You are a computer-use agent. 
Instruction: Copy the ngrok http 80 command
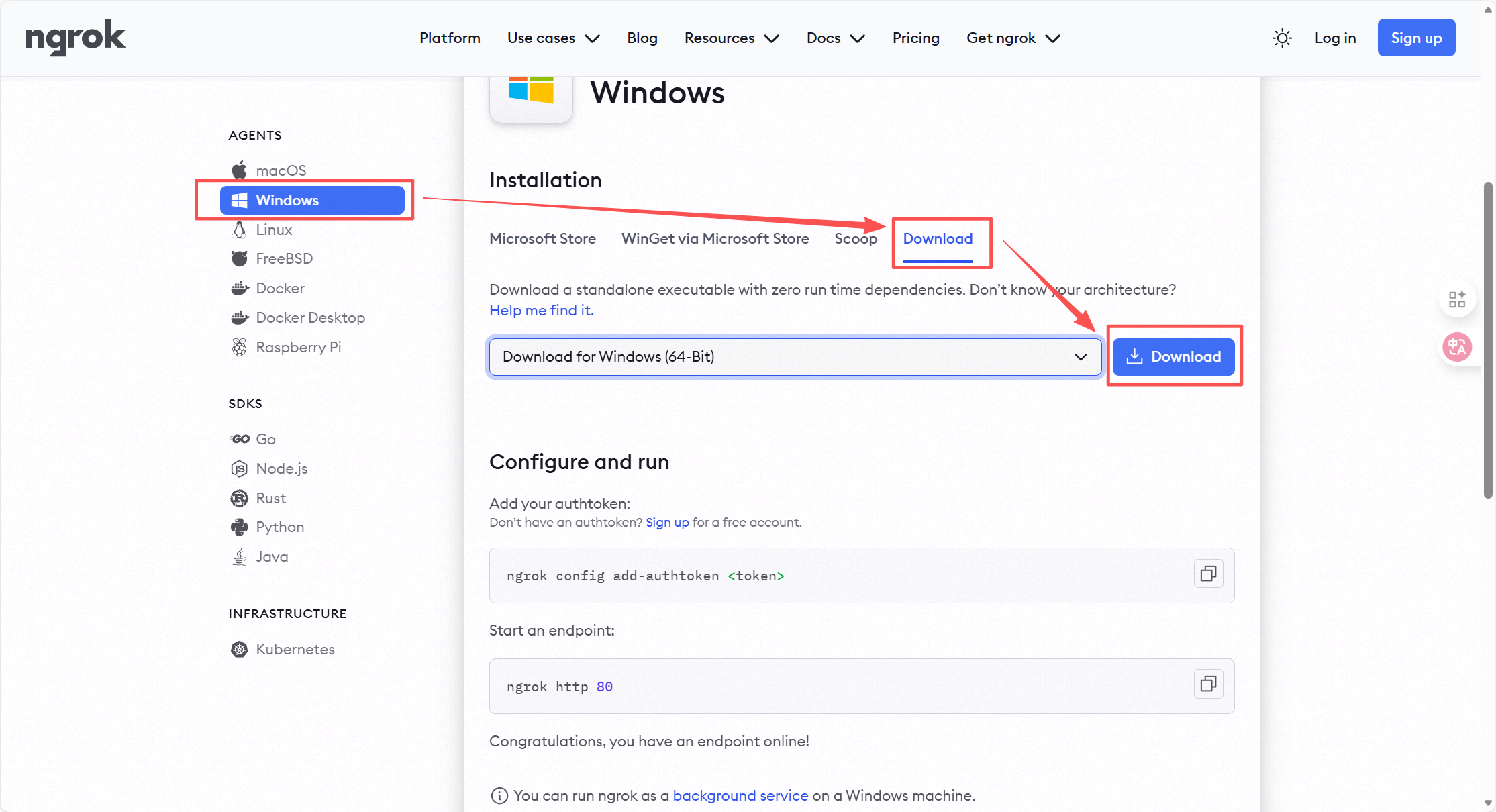tap(1208, 684)
